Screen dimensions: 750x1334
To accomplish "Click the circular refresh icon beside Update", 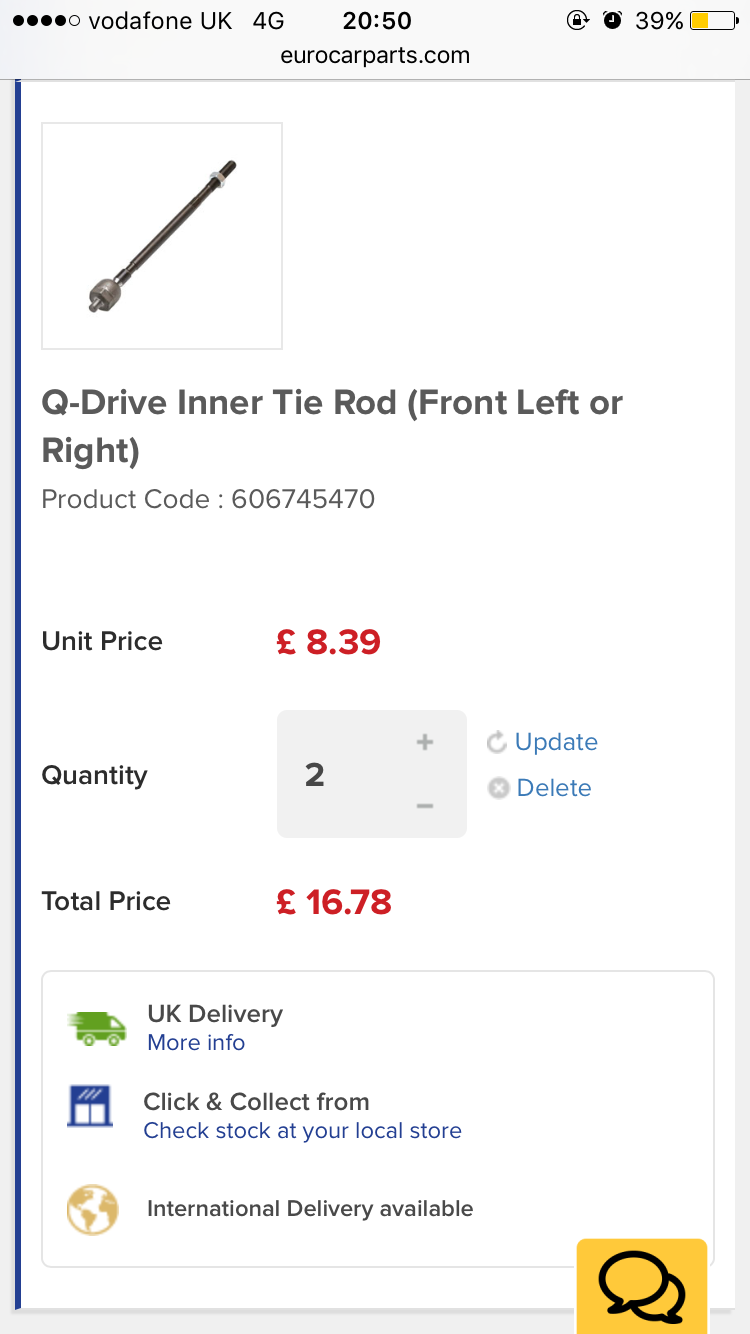I will [x=497, y=742].
